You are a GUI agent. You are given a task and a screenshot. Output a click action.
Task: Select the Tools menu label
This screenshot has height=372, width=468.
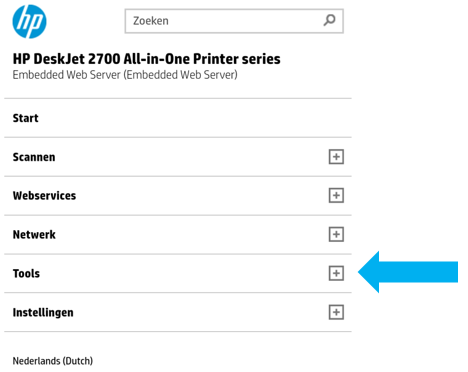pos(26,274)
